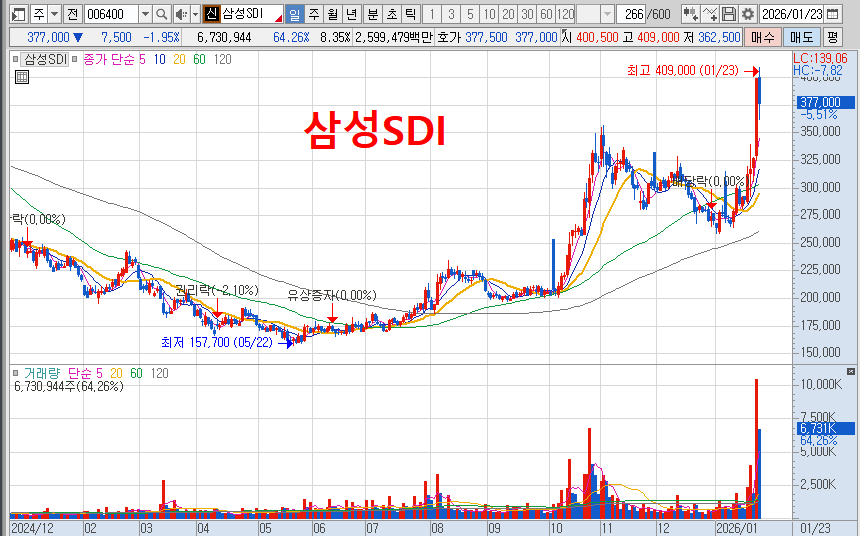This screenshot has height=536, width=860.
Task: Click the stock code field showing 006400
Action: pyautogui.click(x=111, y=14)
